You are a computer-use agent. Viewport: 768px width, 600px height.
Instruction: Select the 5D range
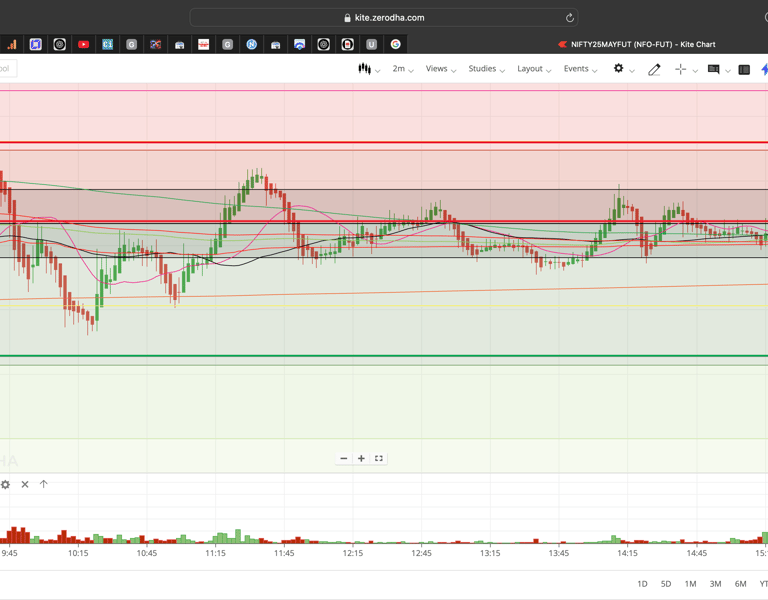pyautogui.click(x=666, y=584)
